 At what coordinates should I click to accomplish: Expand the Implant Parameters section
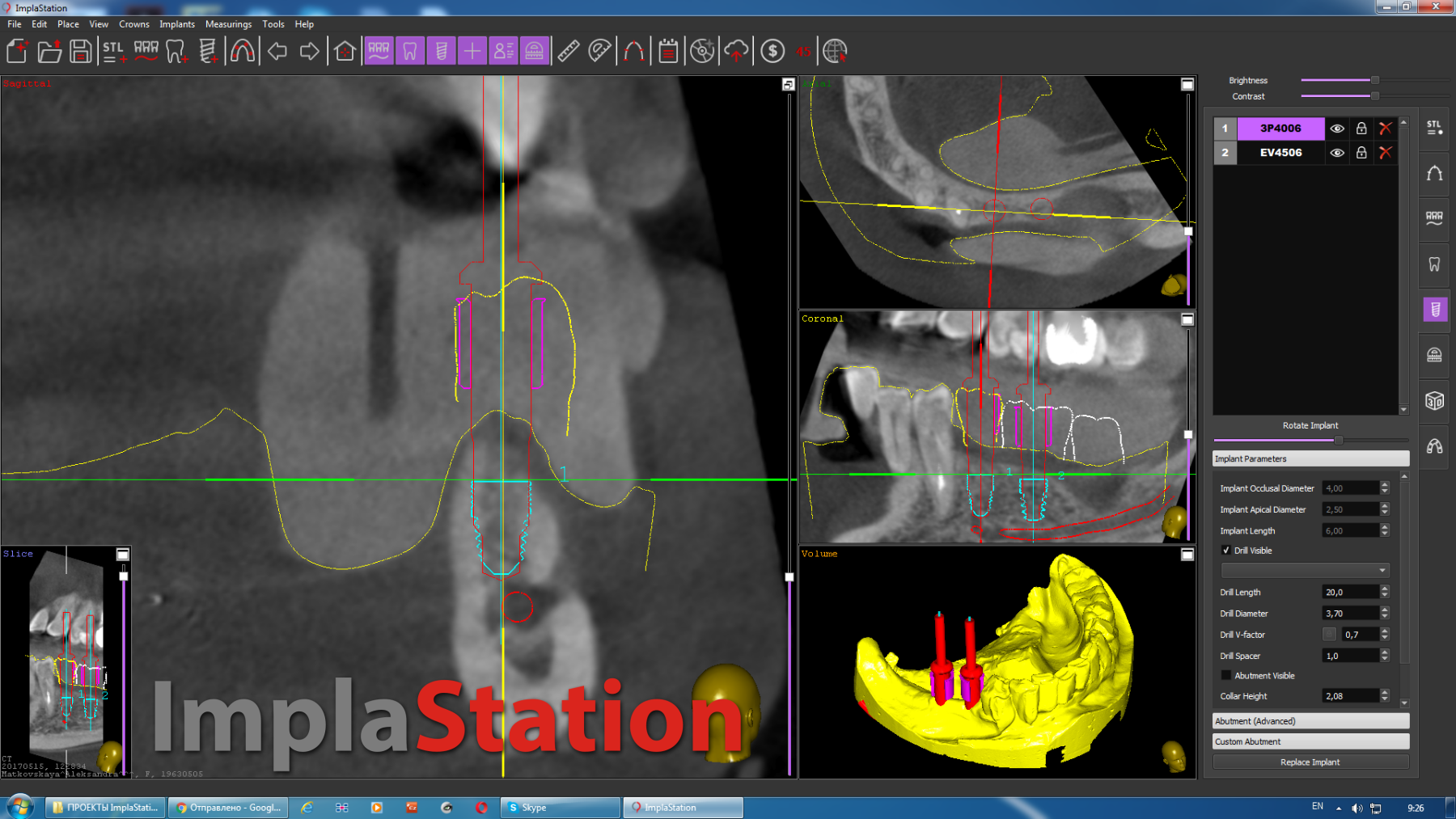1310,458
